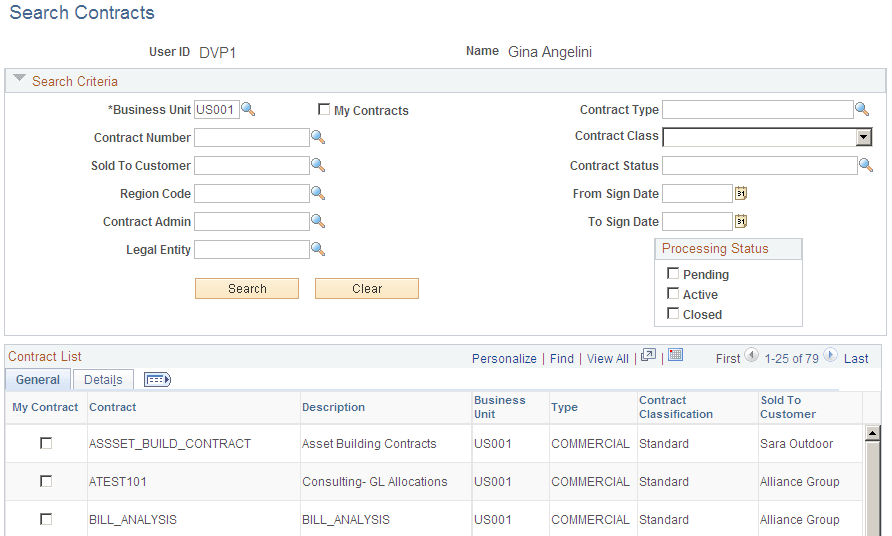This screenshot has width=892, height=536.
Task: Click the Zoom Contract List popup icon
Action: point(648,356)
